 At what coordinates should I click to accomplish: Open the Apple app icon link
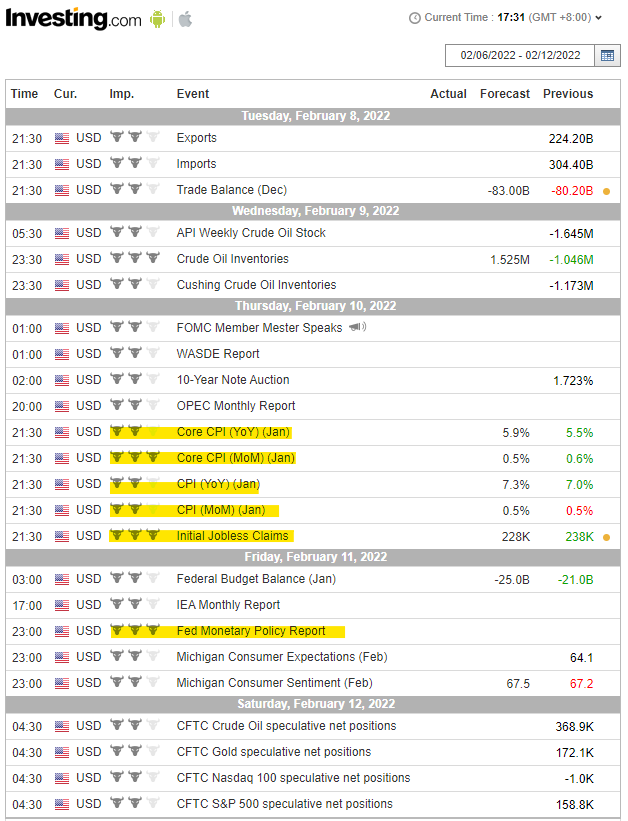(x=185, y=19)
